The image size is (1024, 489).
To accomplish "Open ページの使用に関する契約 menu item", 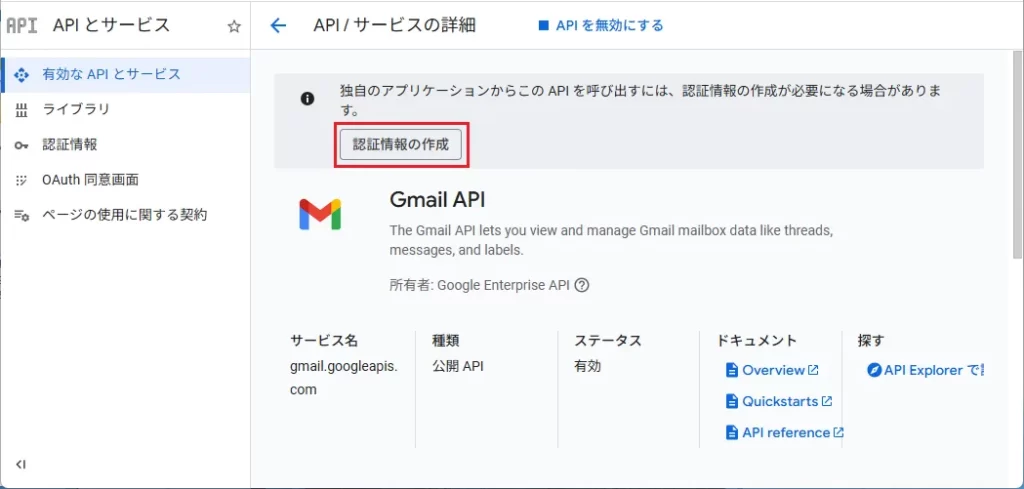I will click(x=125, y=215).
